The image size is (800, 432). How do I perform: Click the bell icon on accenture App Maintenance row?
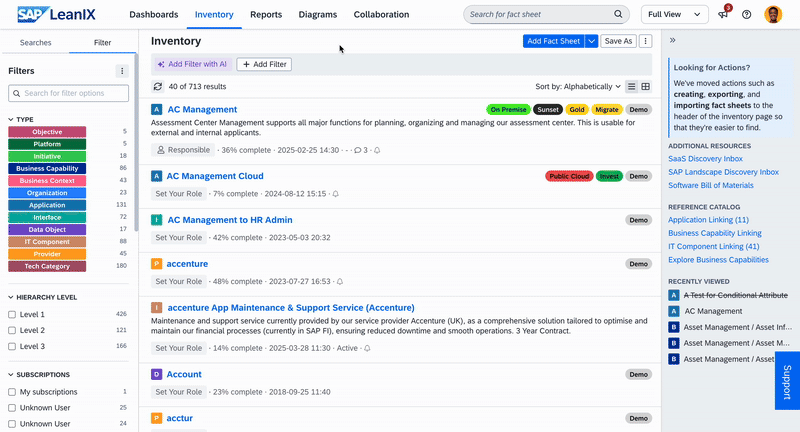pos(367,348)
